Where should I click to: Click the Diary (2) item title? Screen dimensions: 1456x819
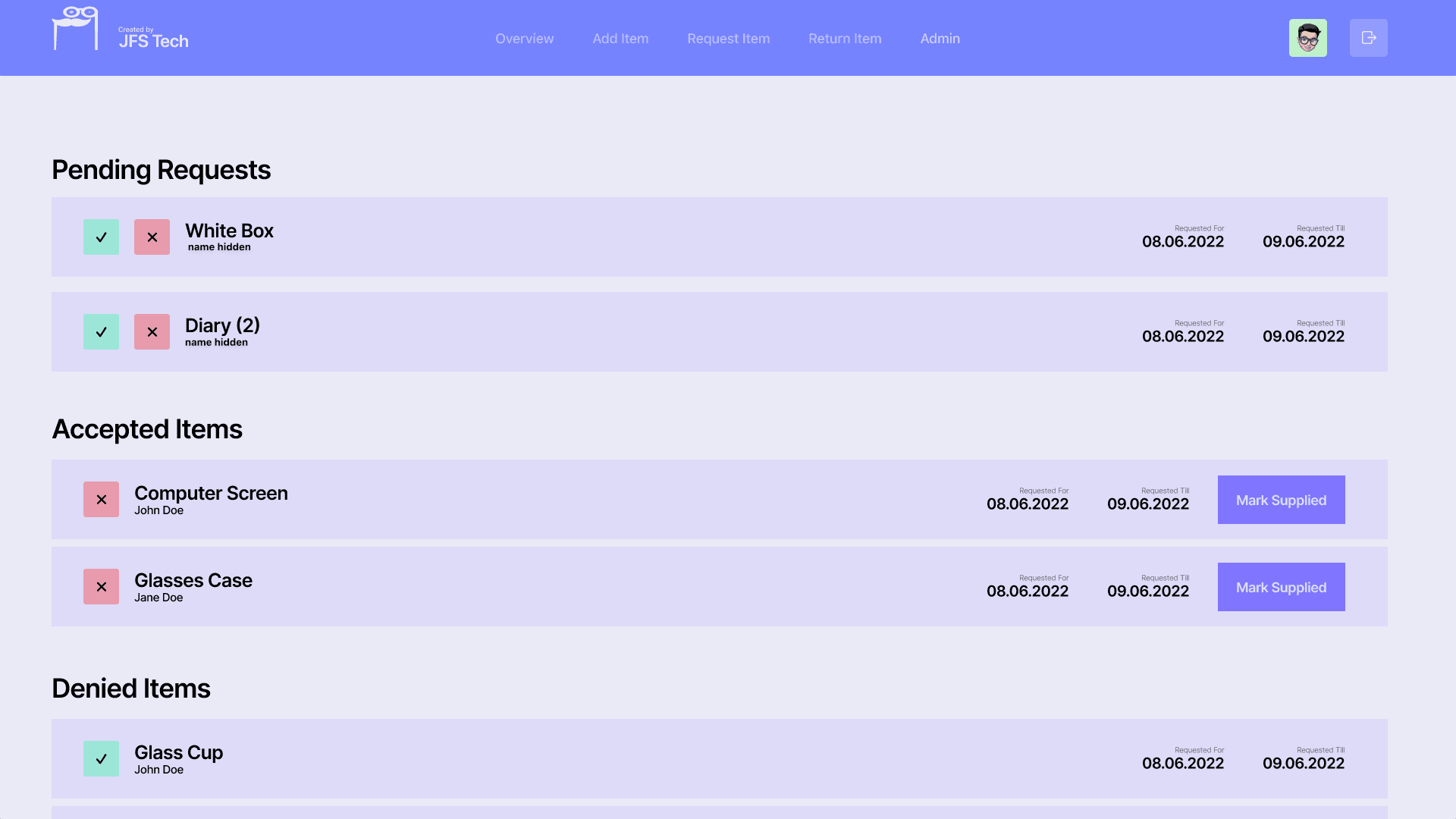(x=222, y=325)
